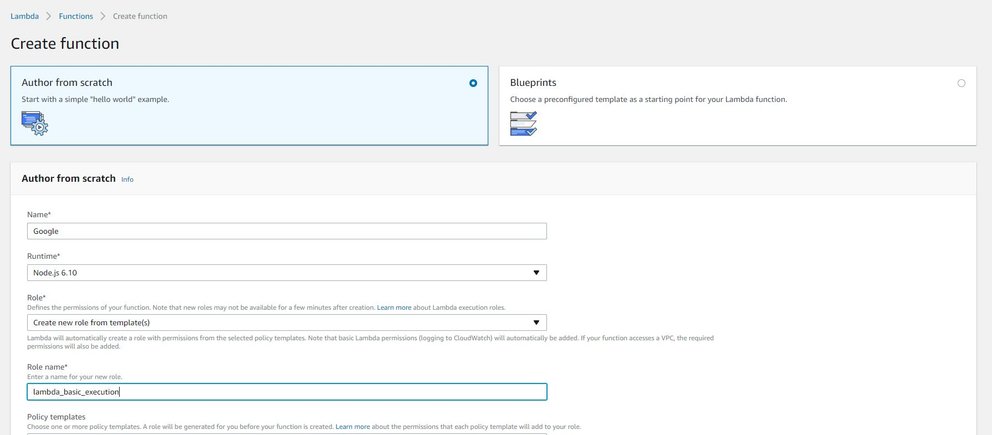The image size is (992, 435).
Task: Navigate to Functions via the breadcrumb
Action: (x=76, y=16)
